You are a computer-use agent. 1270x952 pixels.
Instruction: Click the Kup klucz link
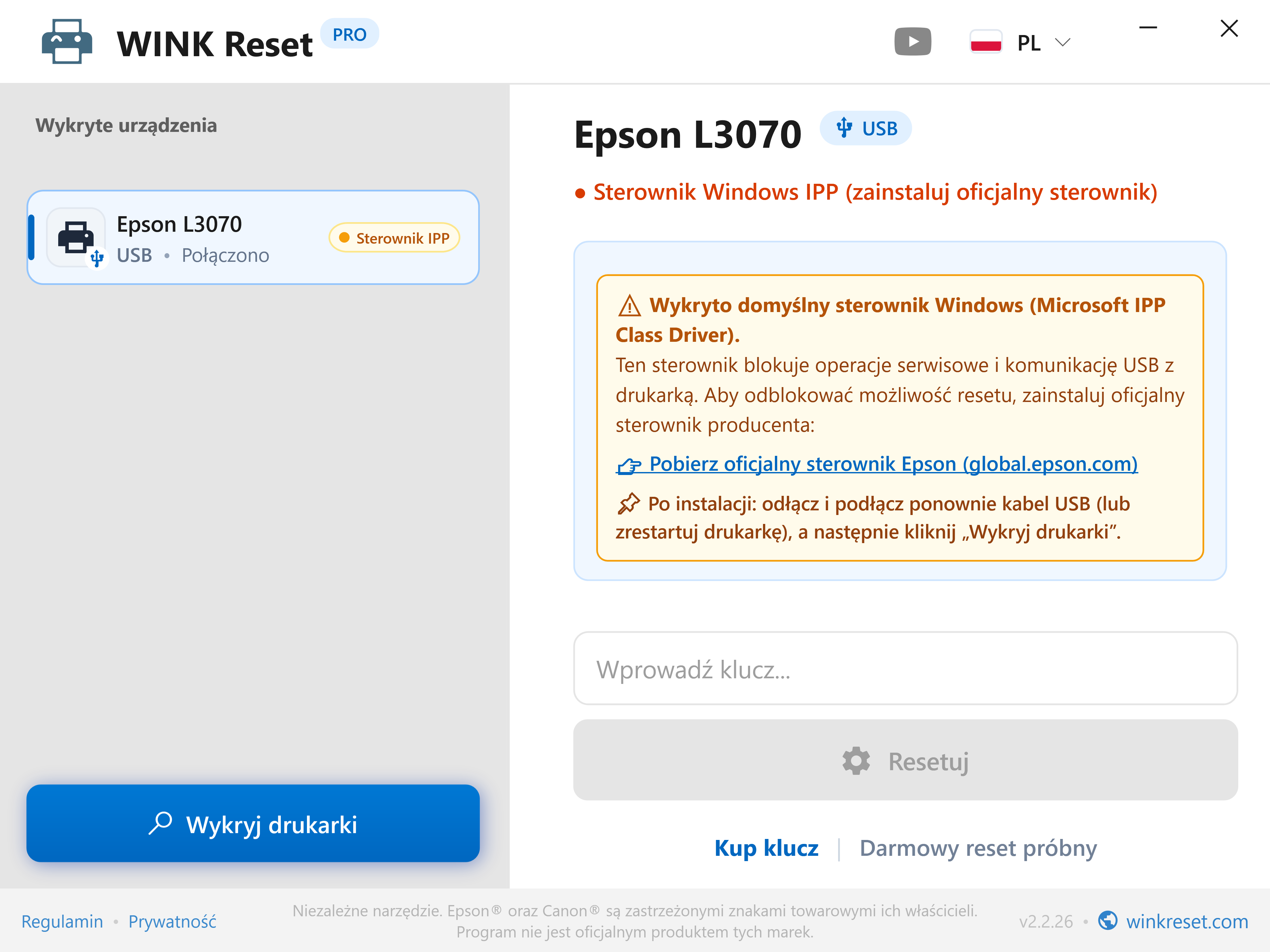click(x=766, y=848)
